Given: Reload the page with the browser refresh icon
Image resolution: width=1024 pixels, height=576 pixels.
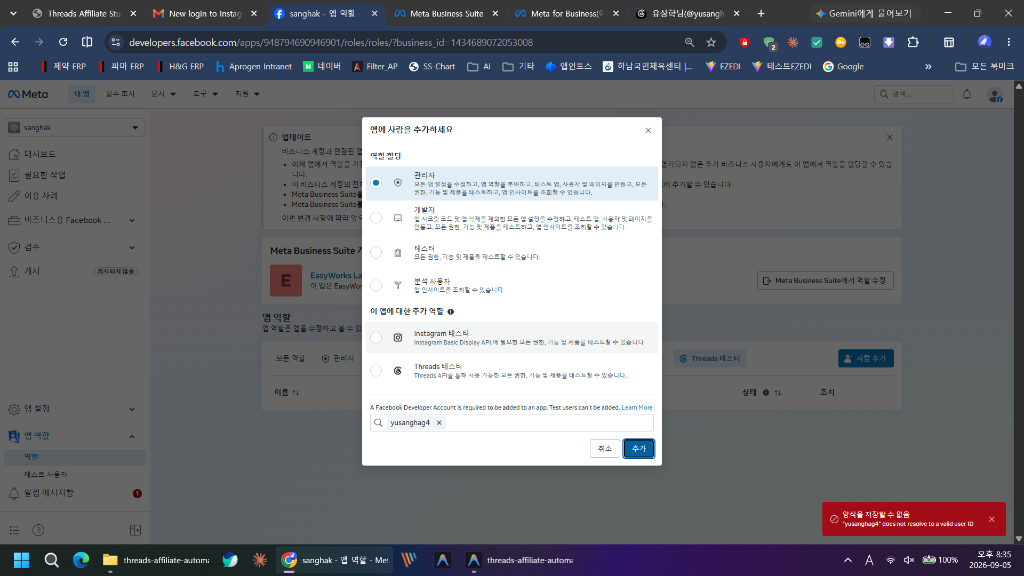Looking at the screenshot, I should [x=63, y=42].
